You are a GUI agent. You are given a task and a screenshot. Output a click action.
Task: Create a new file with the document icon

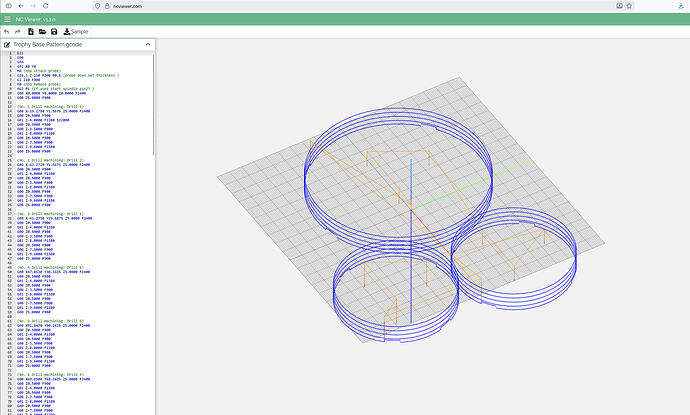click(31, 31)
